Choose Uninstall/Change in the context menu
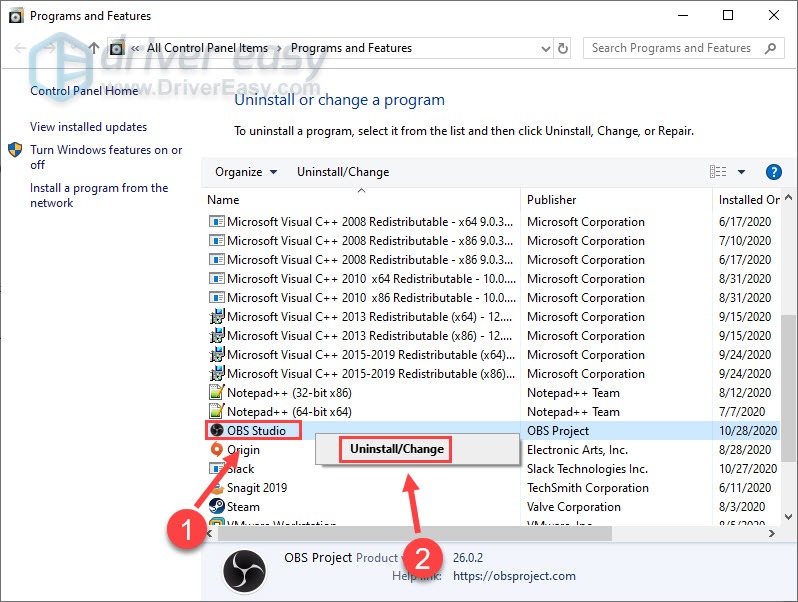This screenshot has width=798, height=602. pyautogui.click(x=396, y=449)
